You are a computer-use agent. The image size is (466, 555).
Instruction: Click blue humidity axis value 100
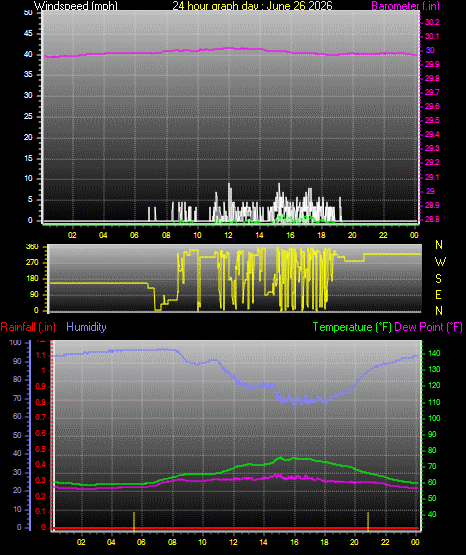16,342
